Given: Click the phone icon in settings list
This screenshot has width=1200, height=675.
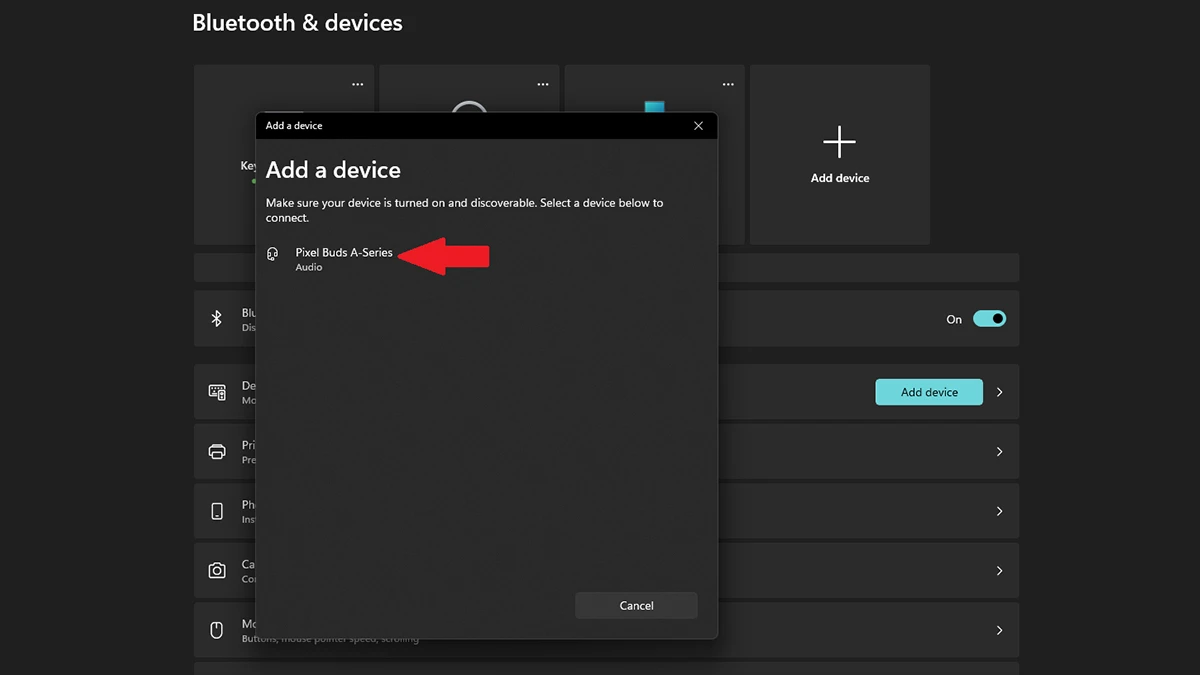Looking at the screenshot, I should (x=217, y=511).
